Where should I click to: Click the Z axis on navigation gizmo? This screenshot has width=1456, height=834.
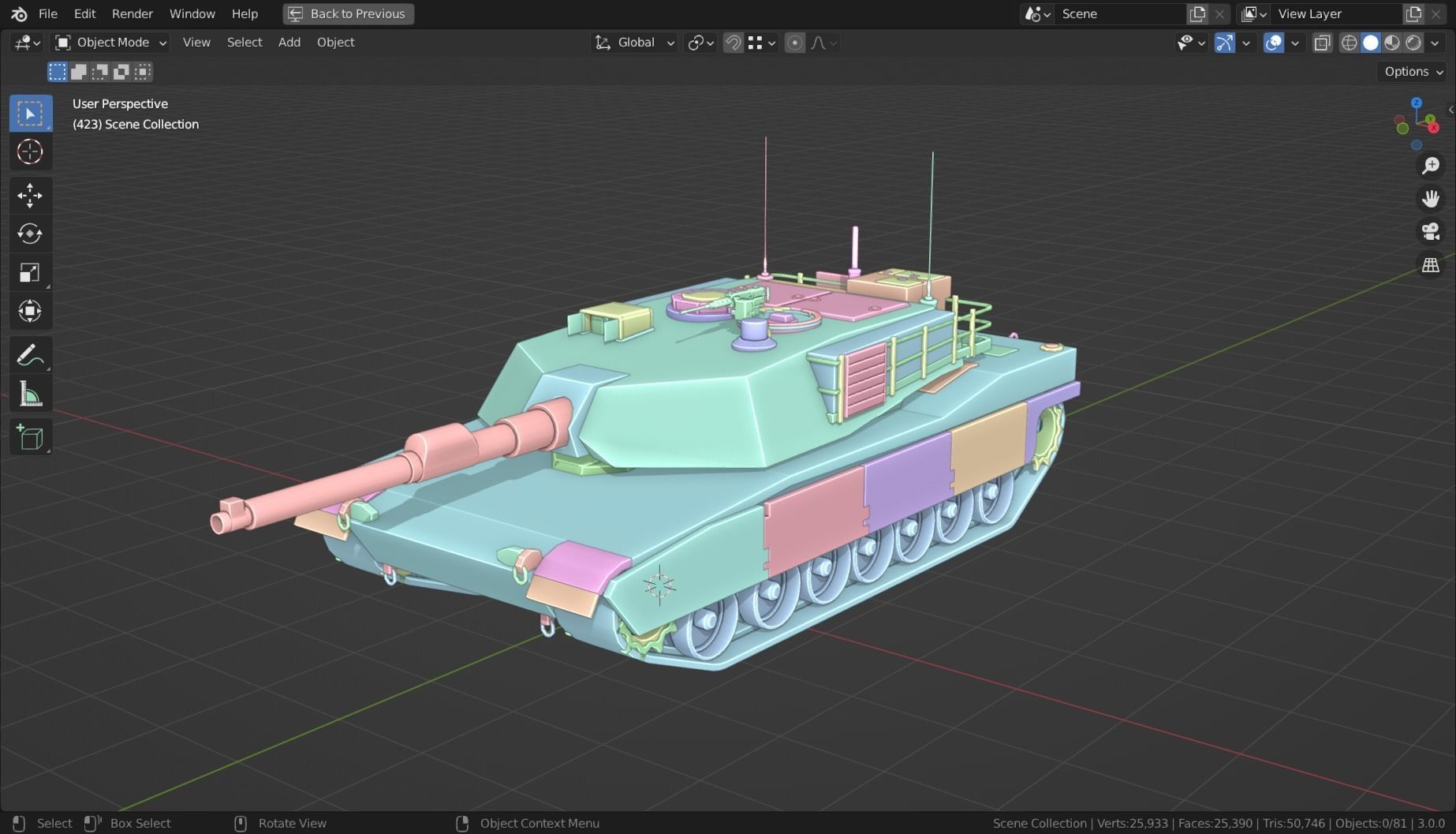click(1417, 103)
